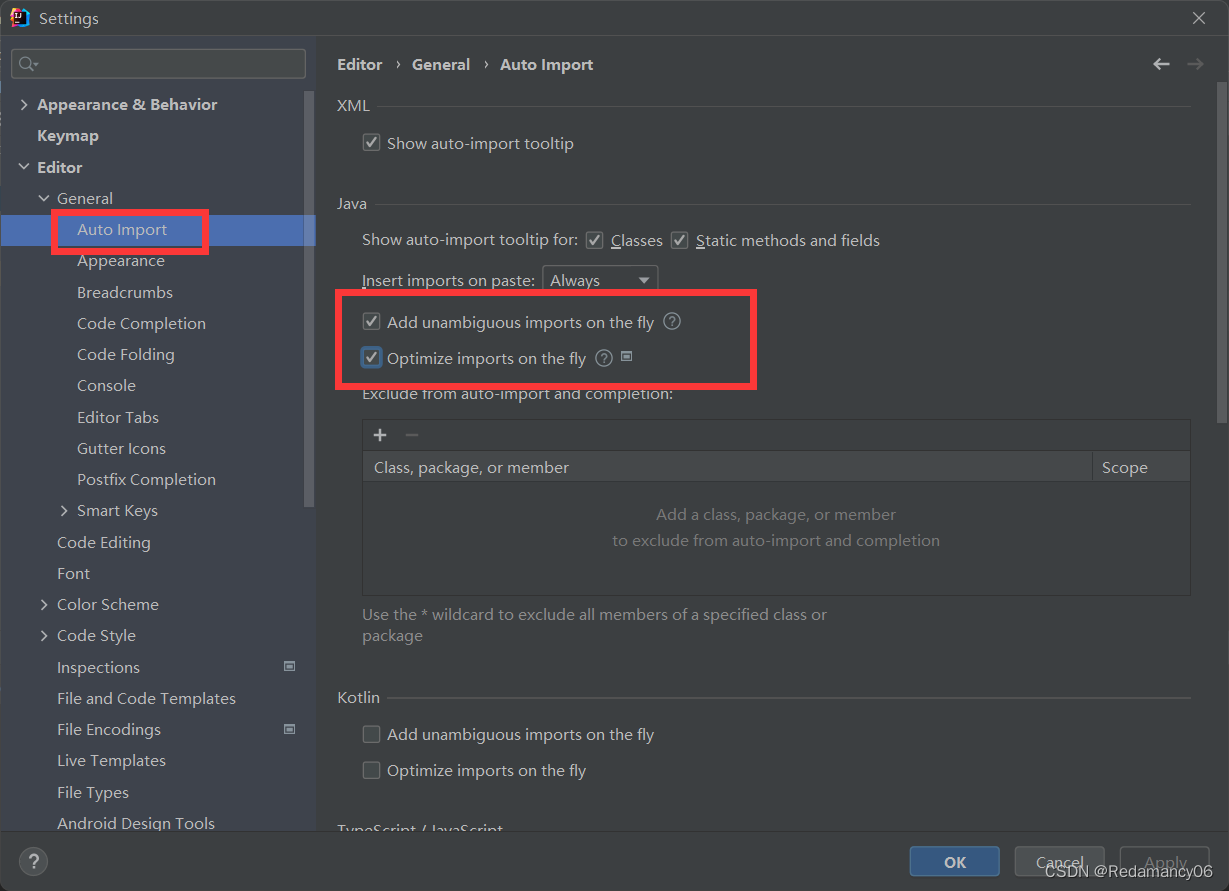Open Android Design Tools settings

click(x=136, y=823)
